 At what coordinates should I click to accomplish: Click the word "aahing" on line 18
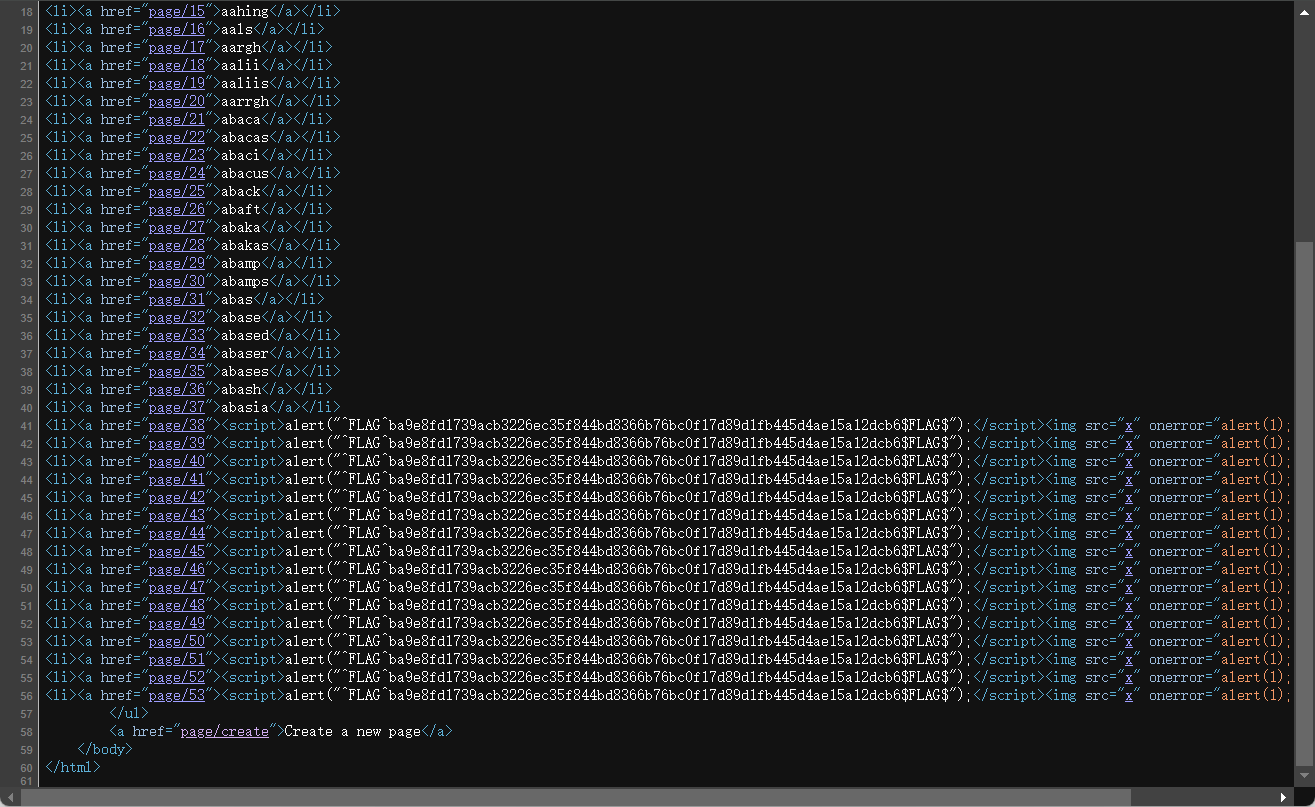(245, 11)
